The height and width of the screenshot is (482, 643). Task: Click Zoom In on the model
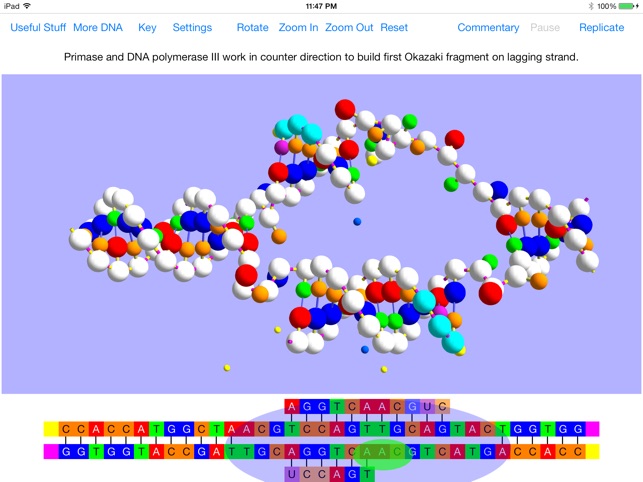point(299,27)
